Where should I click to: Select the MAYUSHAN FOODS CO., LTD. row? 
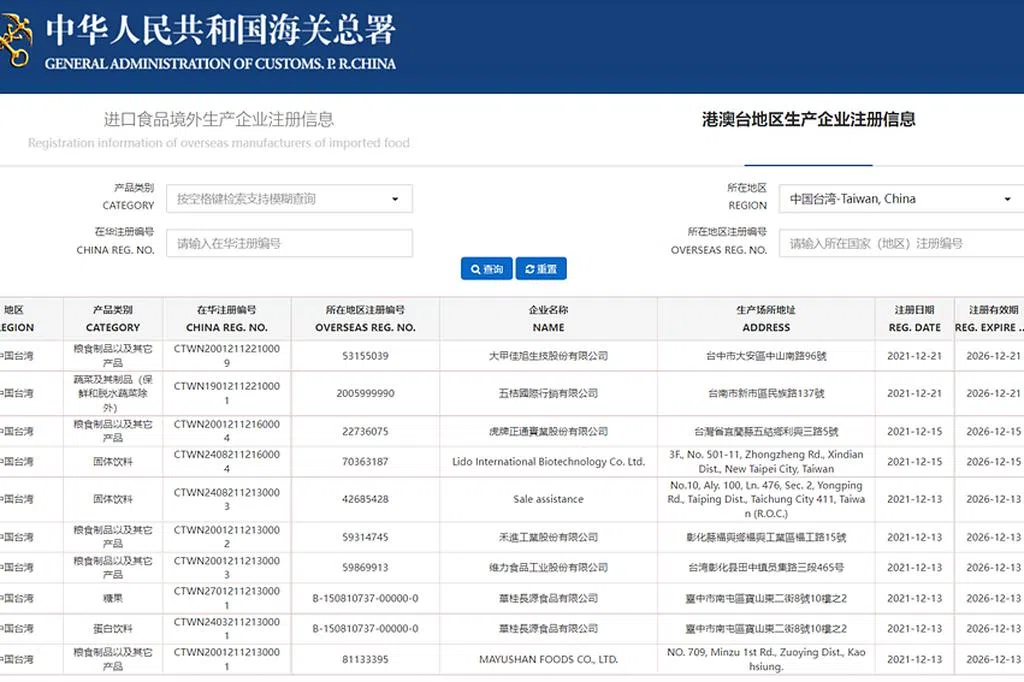548,659
